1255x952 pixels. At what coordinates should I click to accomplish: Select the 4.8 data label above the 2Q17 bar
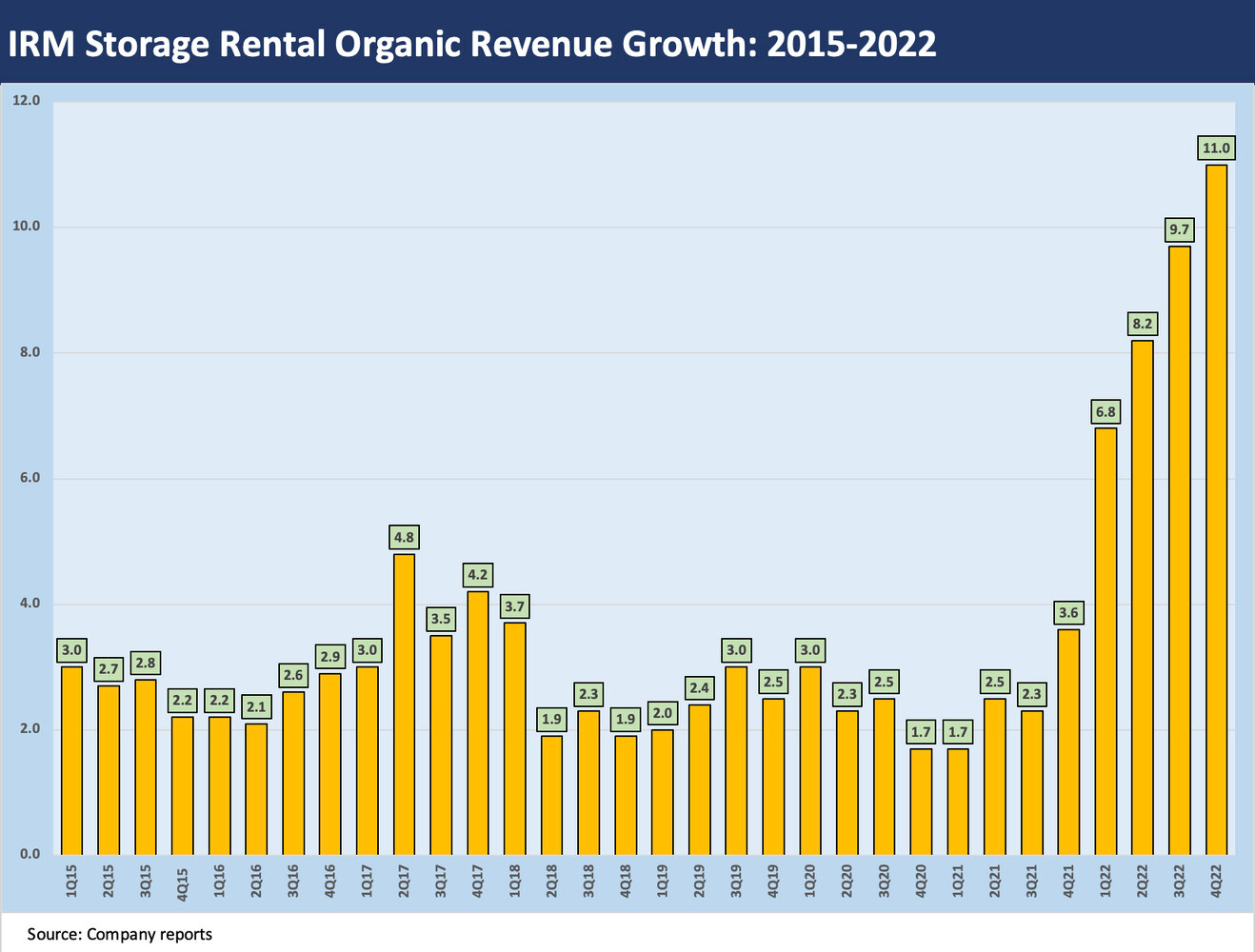404,538
